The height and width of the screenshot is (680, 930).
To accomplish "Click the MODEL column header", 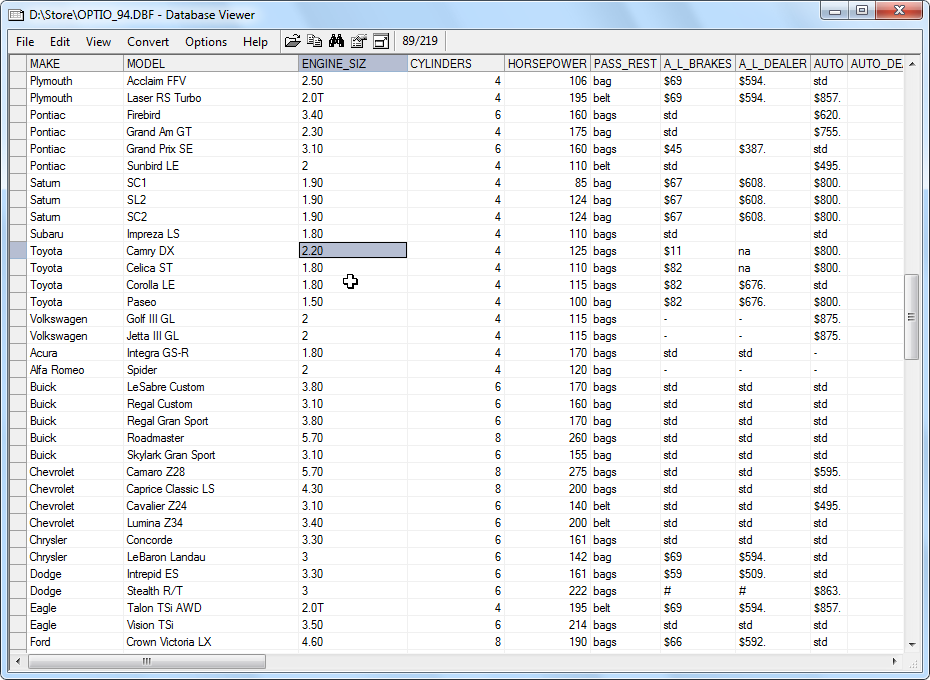I will pos(211,63).
